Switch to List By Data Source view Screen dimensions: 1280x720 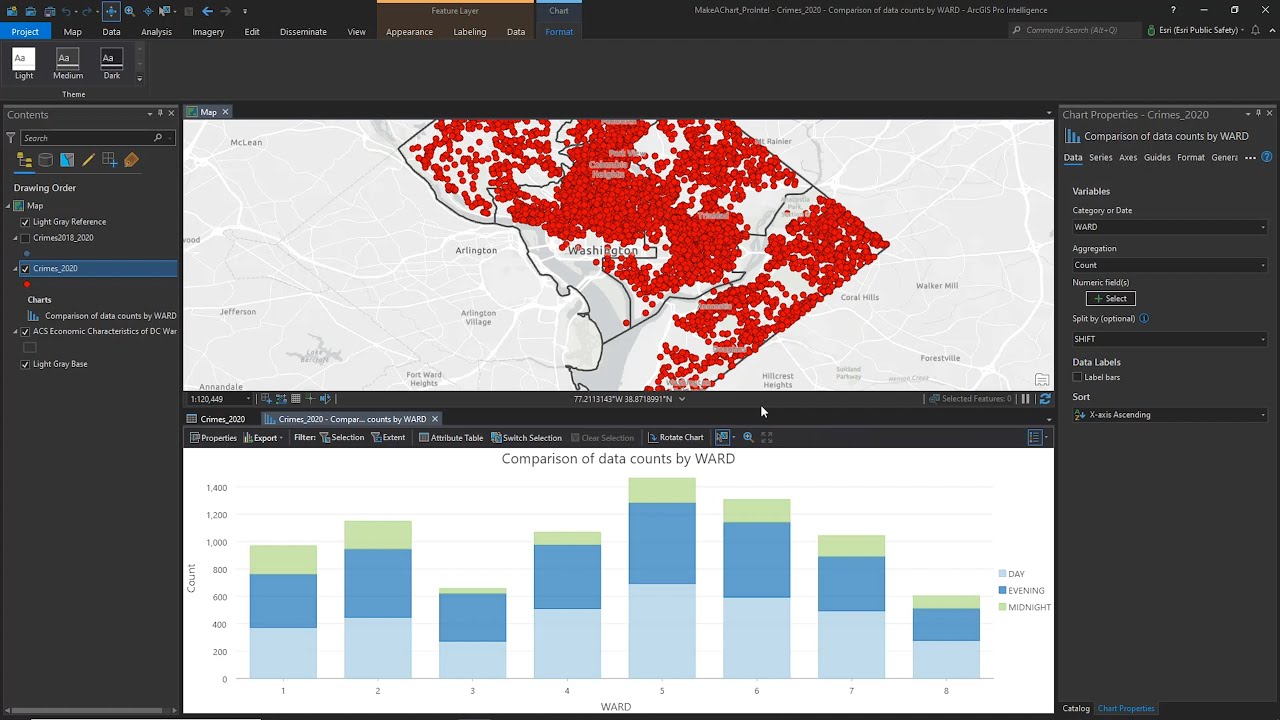click(x=46, y=160)
